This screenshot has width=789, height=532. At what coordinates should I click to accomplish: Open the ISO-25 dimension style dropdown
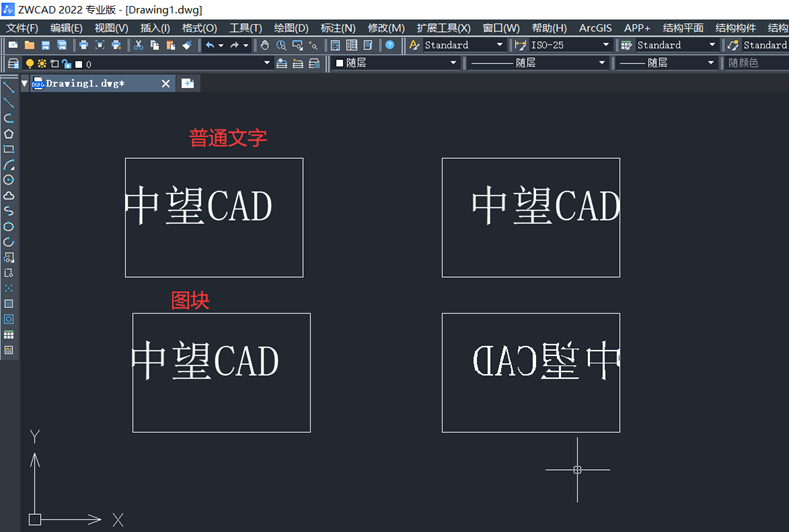point(606,45)
